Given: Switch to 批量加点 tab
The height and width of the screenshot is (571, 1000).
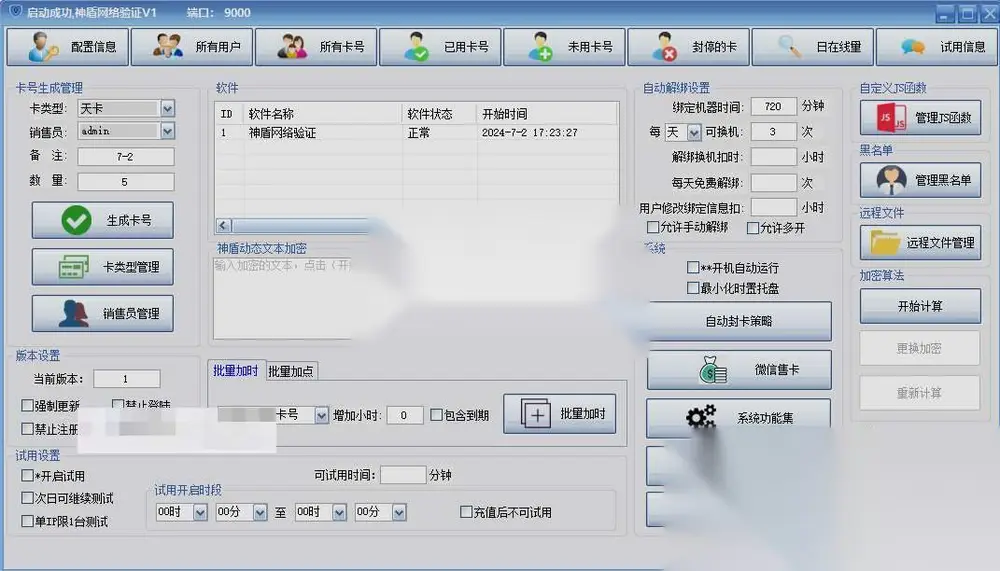Looking at the screenshot, I should (x=291, y=371).
